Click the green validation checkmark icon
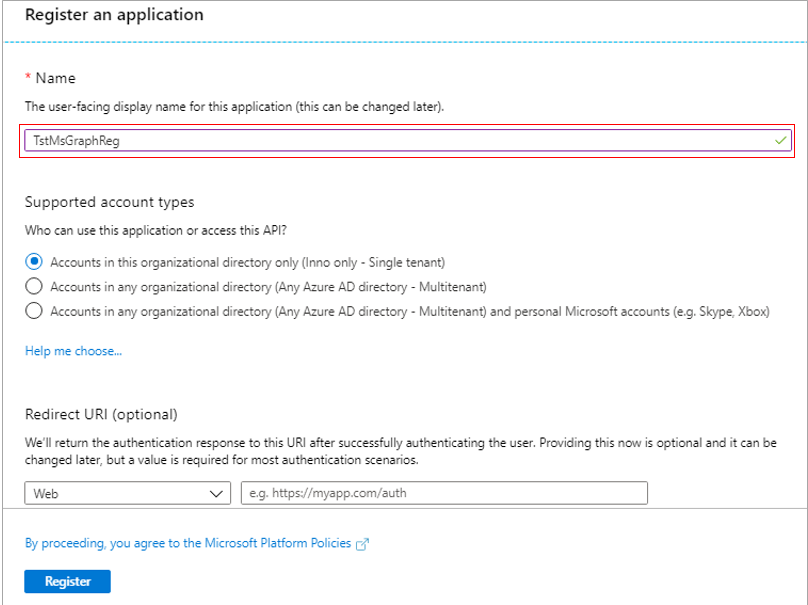Screen dimensions: 808x605 coord(780,140)
